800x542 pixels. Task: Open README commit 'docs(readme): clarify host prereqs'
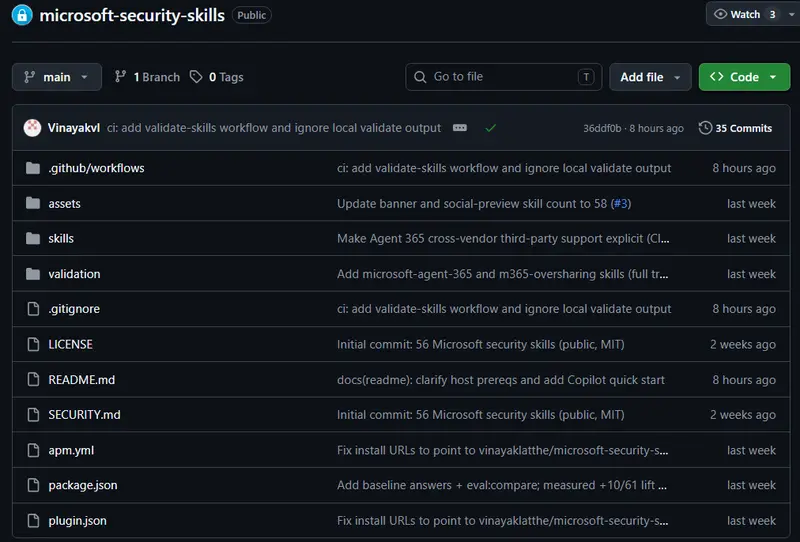click(x=501, y=380)
